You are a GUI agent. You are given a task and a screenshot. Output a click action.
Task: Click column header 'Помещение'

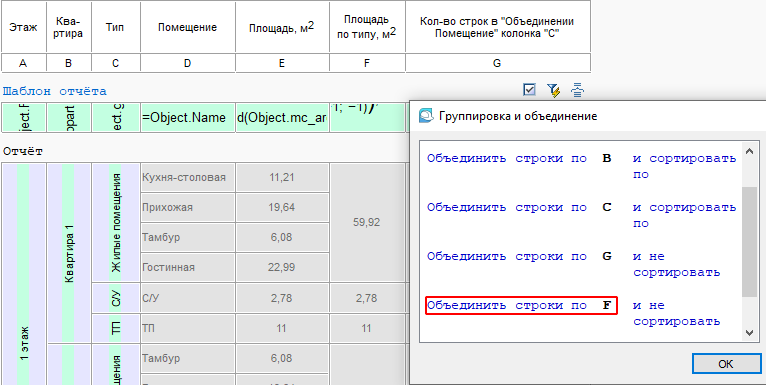[x=188, y=27]
